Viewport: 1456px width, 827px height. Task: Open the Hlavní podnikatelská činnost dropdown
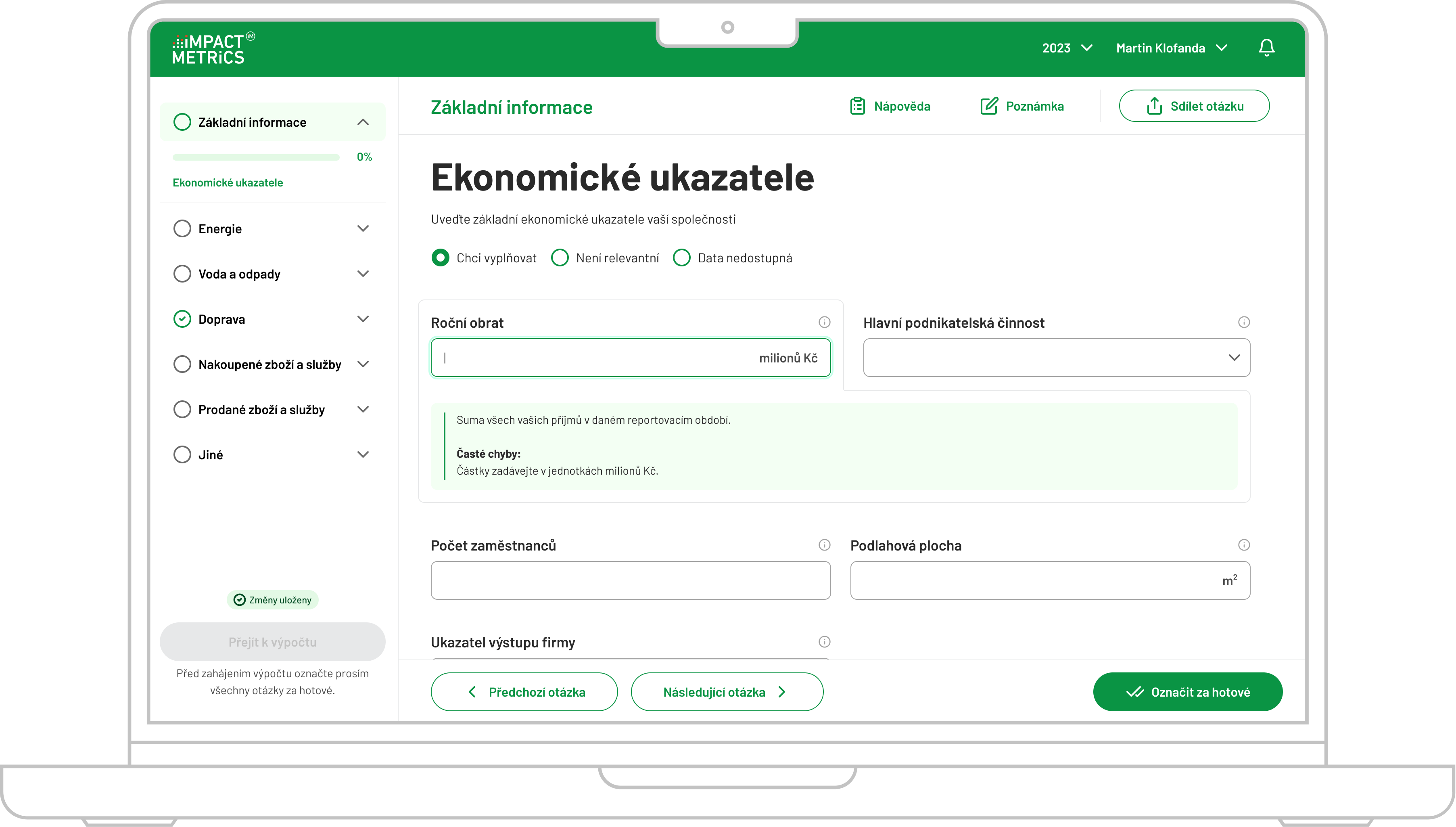click(x=1056, y=358)
